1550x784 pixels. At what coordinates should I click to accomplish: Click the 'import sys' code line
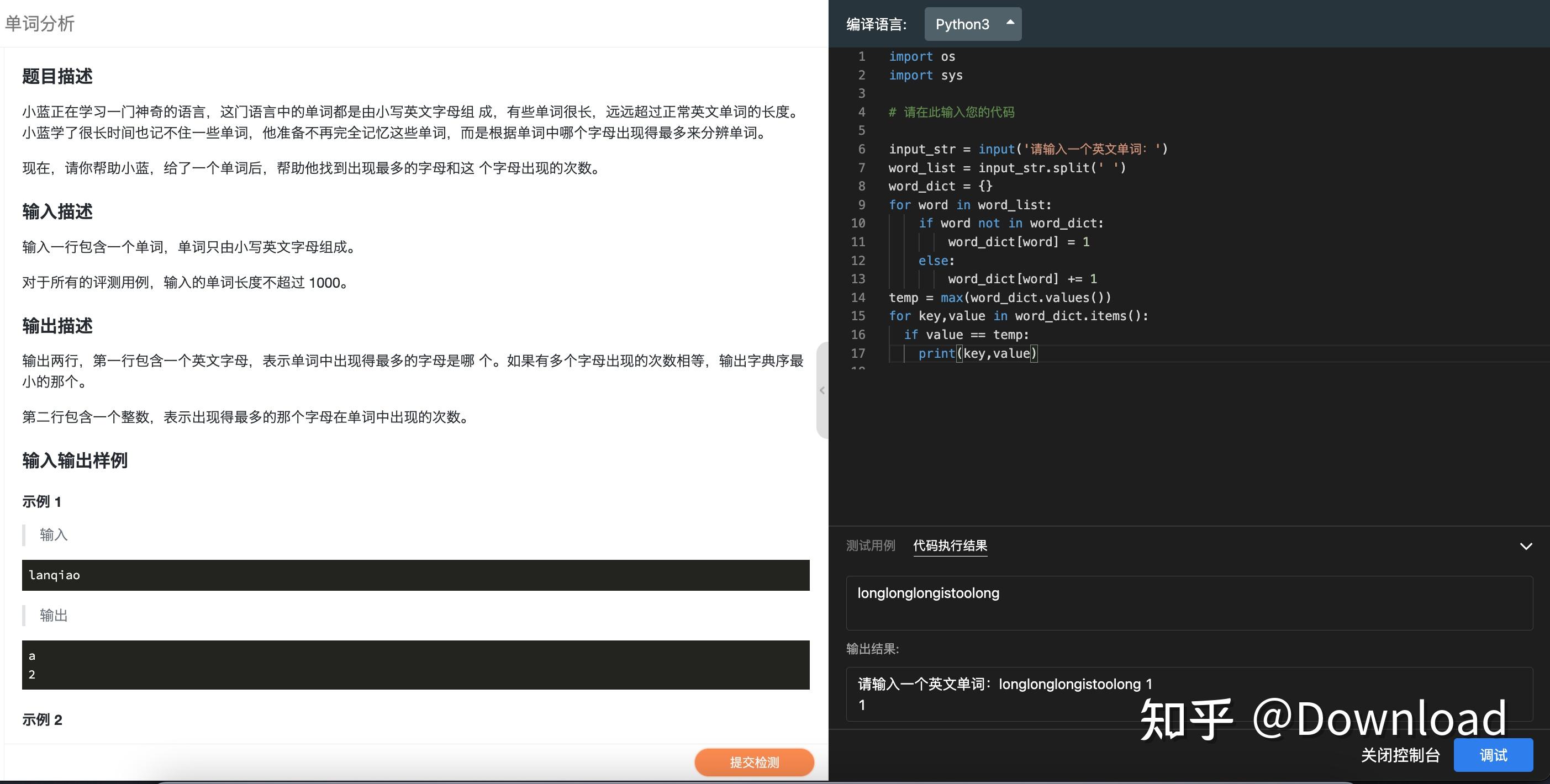point(925,75)
